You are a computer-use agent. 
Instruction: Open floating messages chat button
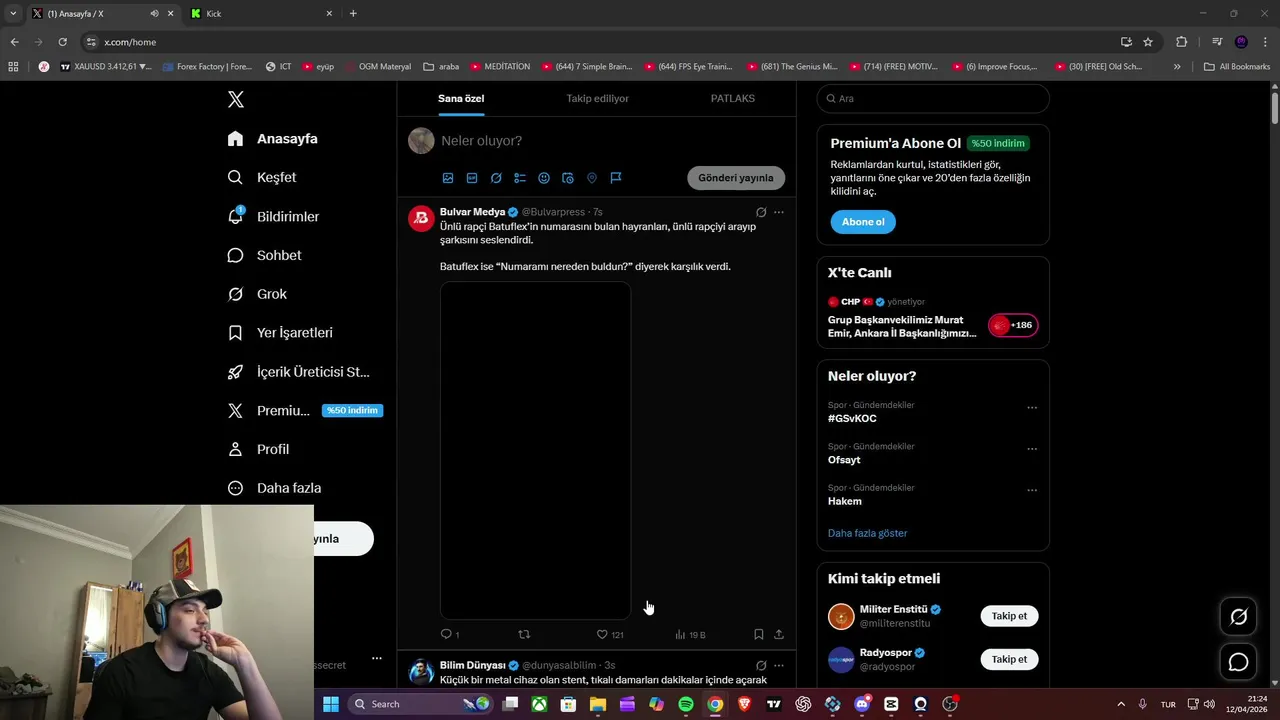[1238, 662]
